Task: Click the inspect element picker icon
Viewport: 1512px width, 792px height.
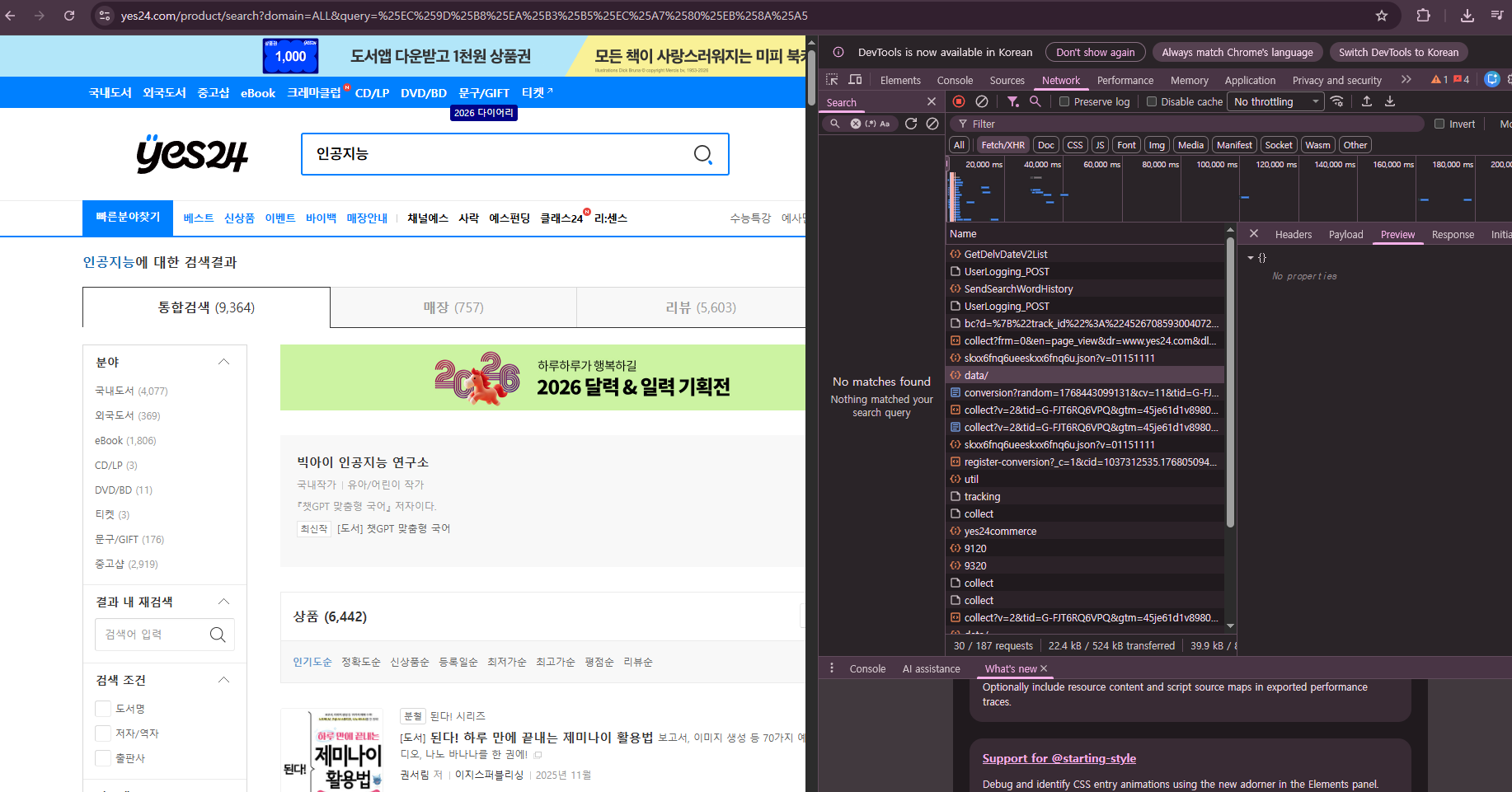Action: [x=832, y=80]
